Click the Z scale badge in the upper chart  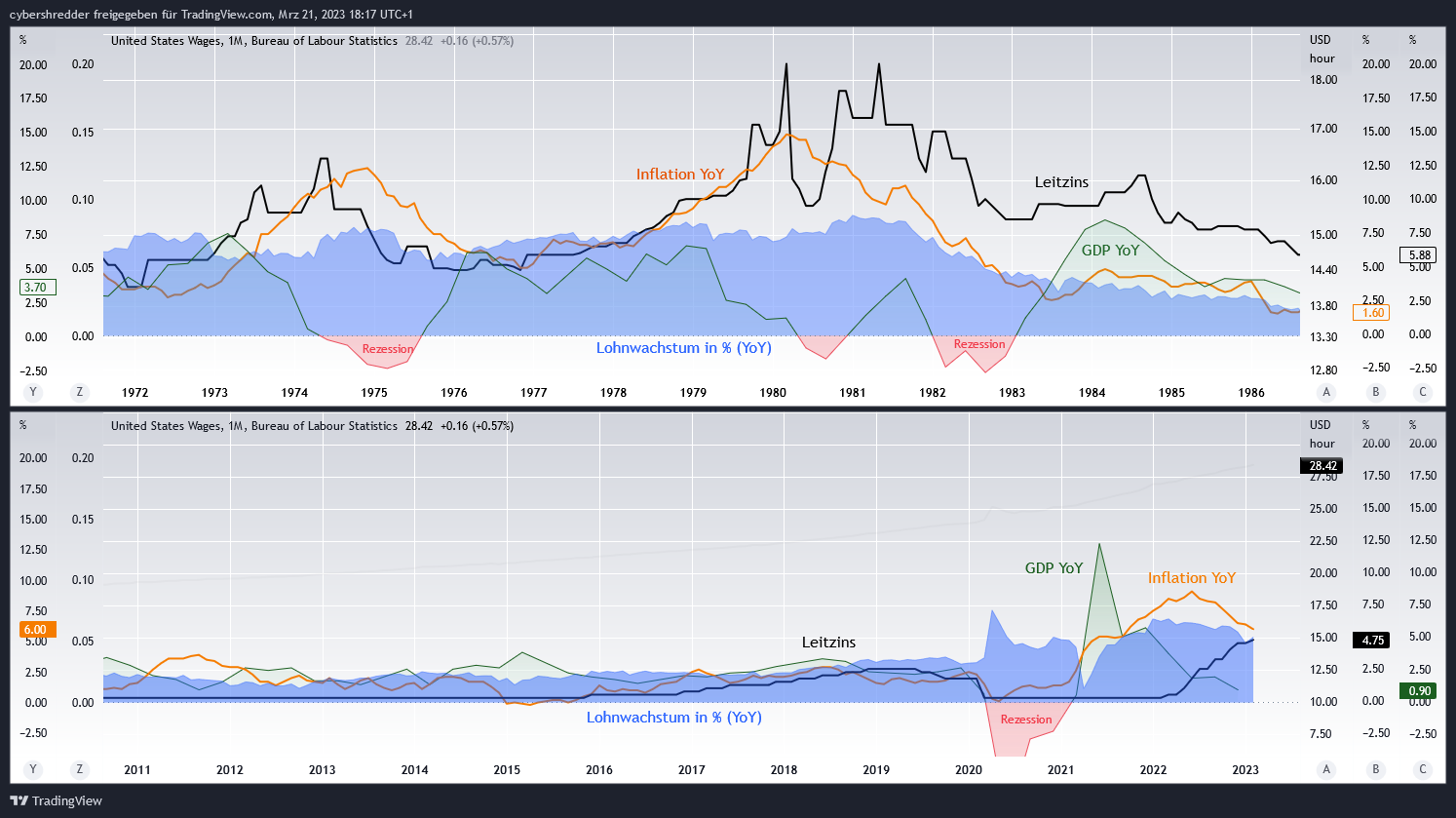pos(80,392)
